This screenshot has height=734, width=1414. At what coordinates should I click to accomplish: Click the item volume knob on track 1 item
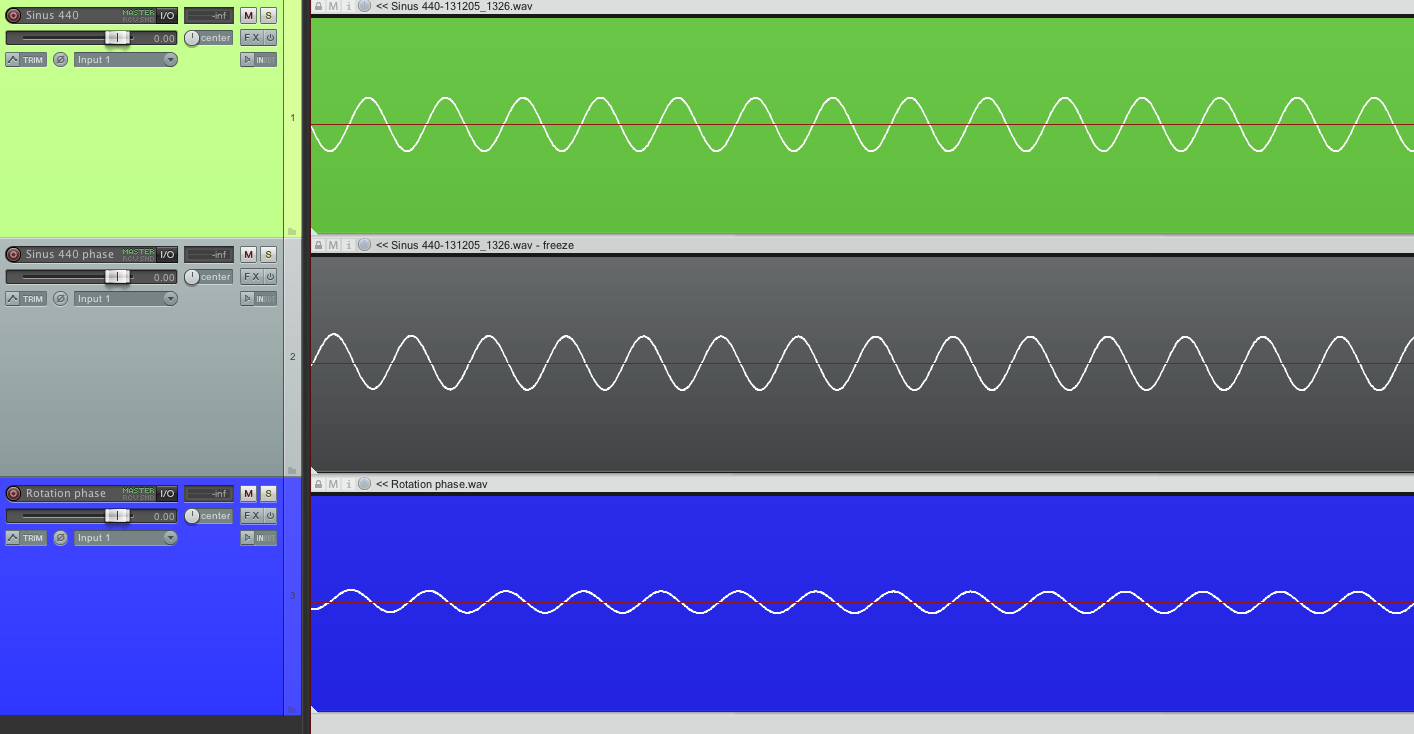click(364, 6)
